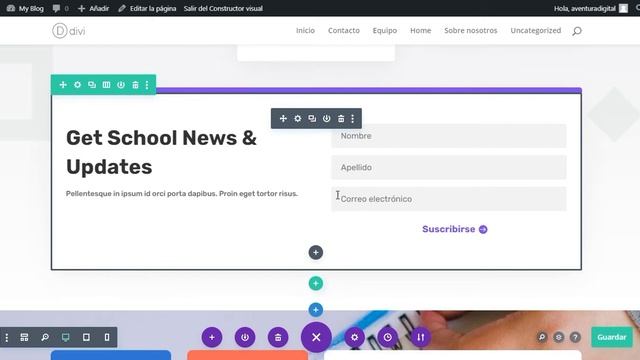640x360 pixels.
Task: Click the Divi logo
Action: pyautogui.click(x=69, y=31)
